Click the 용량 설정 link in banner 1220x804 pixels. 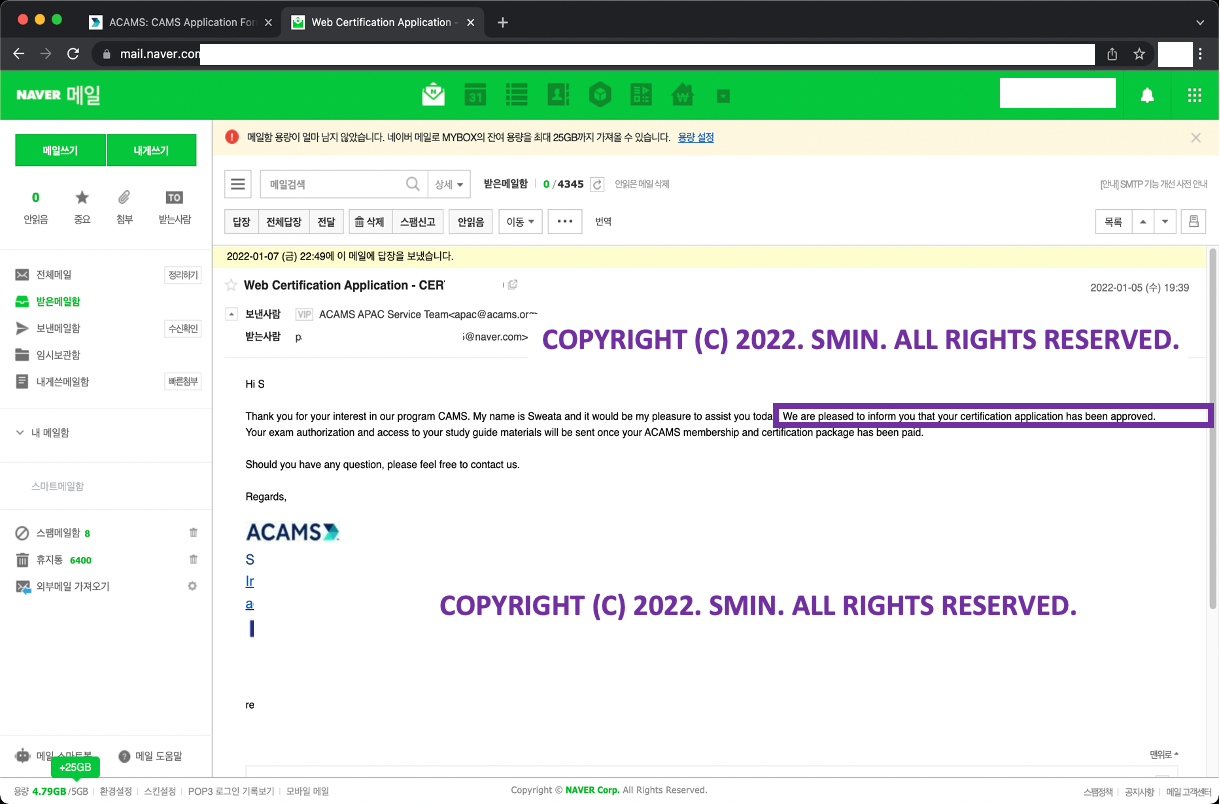[x=696, y=138]
